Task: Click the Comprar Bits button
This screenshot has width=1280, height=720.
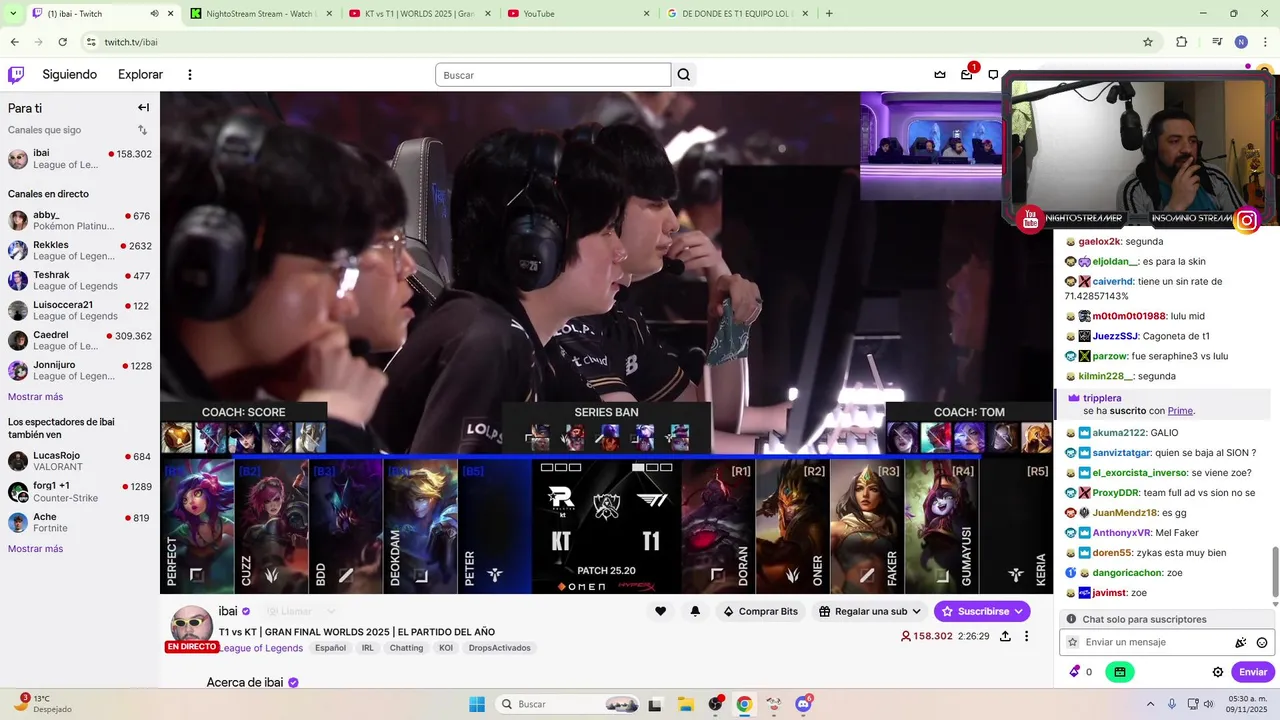Action: (x=760, y=611)
